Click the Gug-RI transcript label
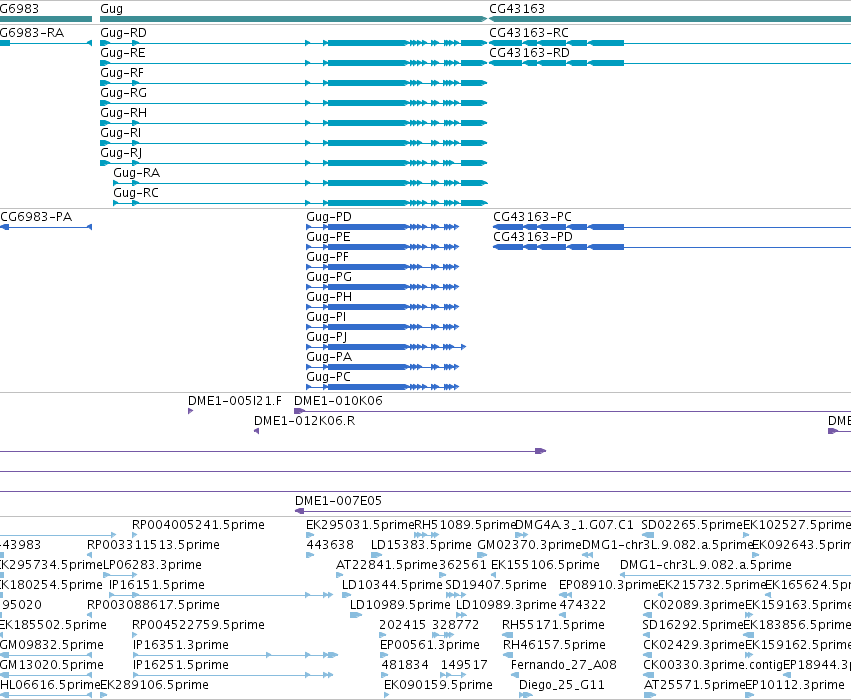851x700 pixels. pyautogui.click(x=120, y=133)
